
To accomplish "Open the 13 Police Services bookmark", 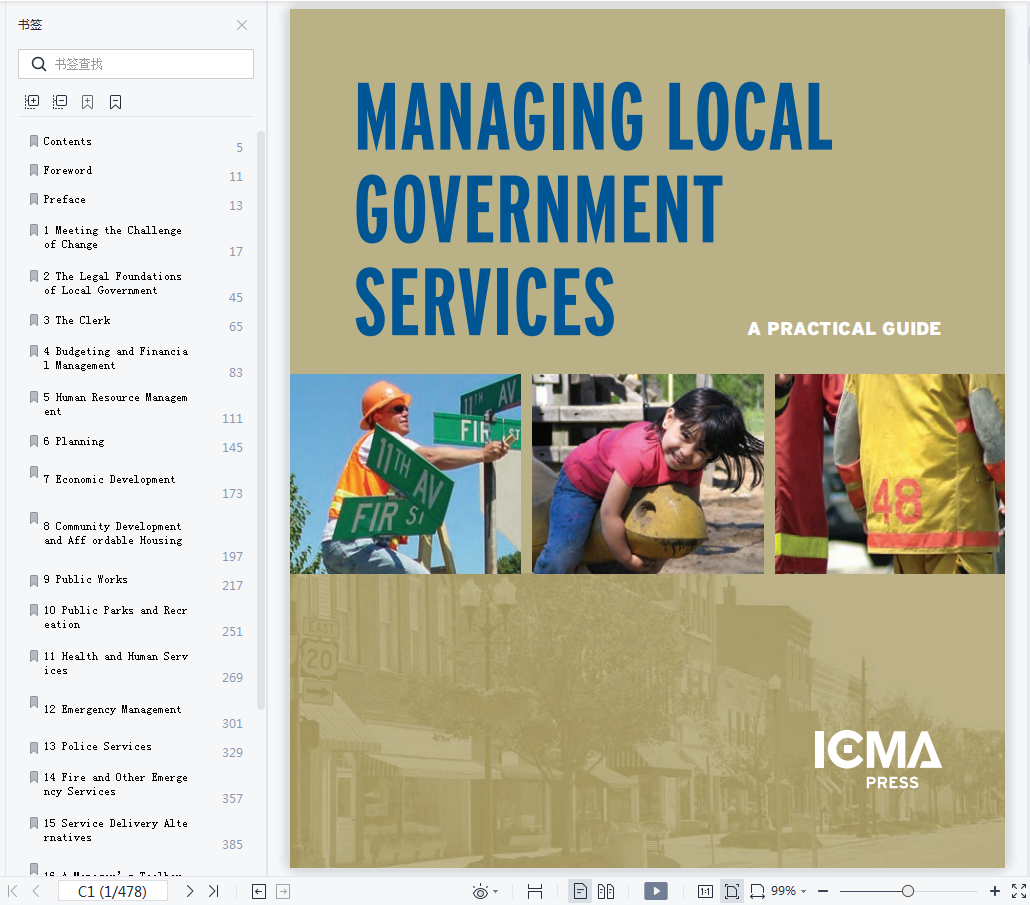I will tap(97, 746).
